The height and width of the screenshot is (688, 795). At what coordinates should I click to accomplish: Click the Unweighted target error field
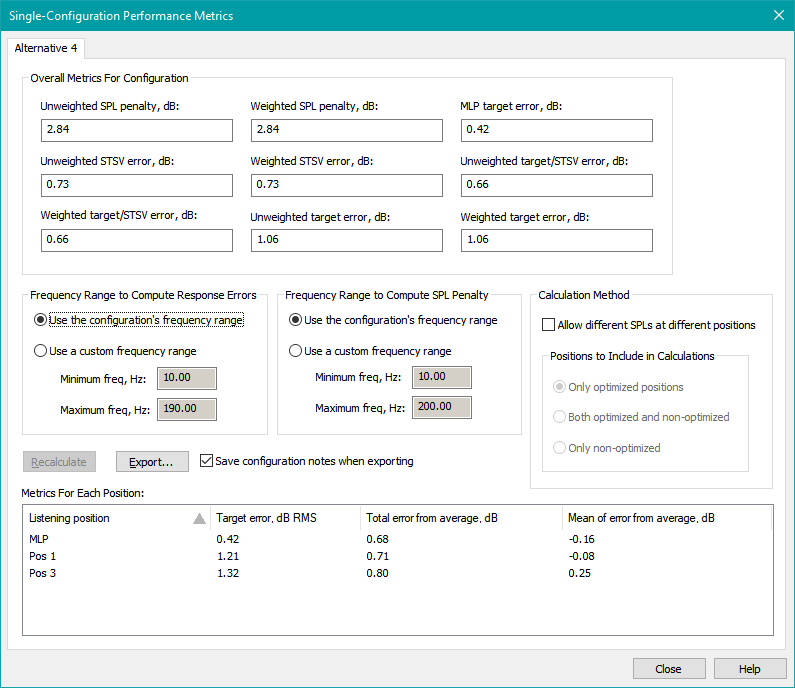347,240
